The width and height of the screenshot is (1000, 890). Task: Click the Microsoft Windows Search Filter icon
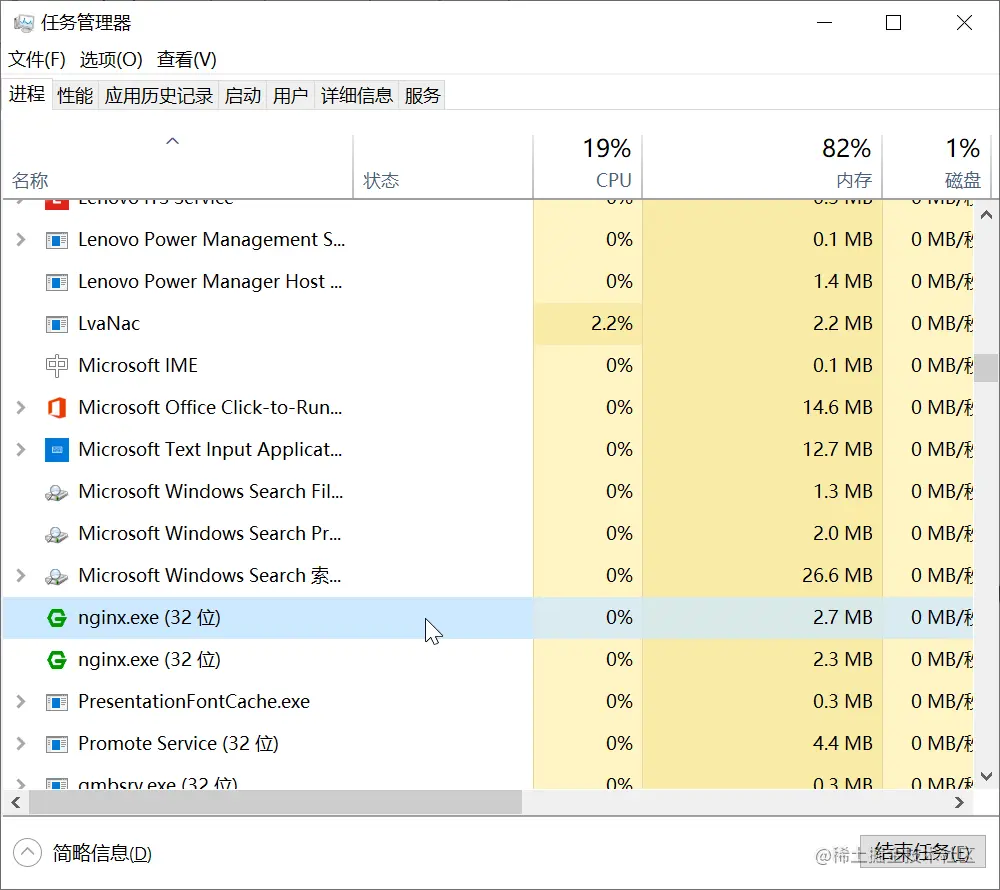[x=57, y=492]
